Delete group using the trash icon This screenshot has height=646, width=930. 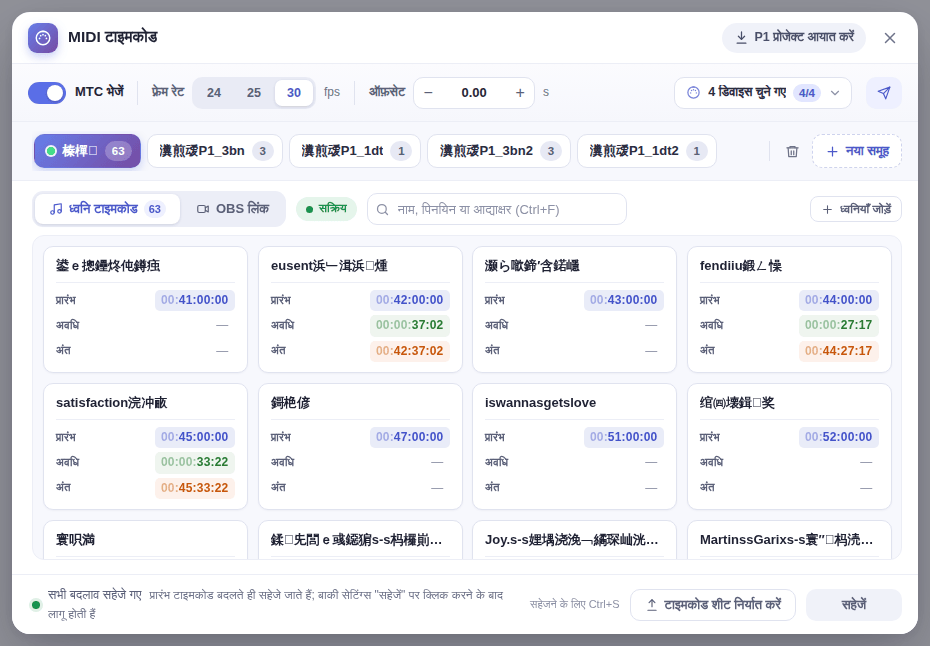792,151
